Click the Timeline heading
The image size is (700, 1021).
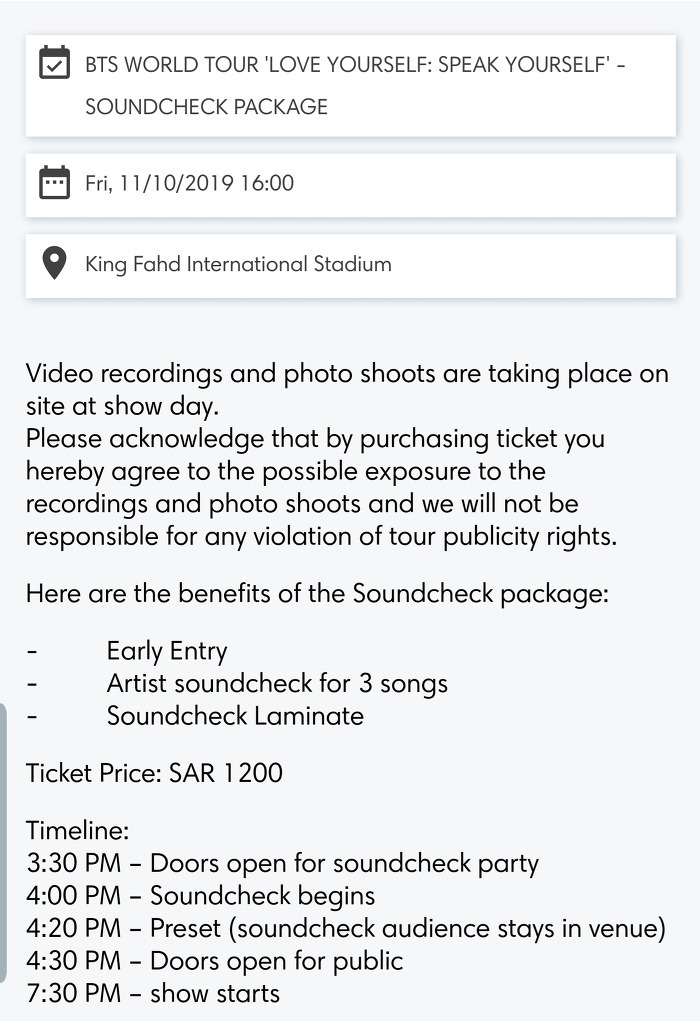pos(77,830)
